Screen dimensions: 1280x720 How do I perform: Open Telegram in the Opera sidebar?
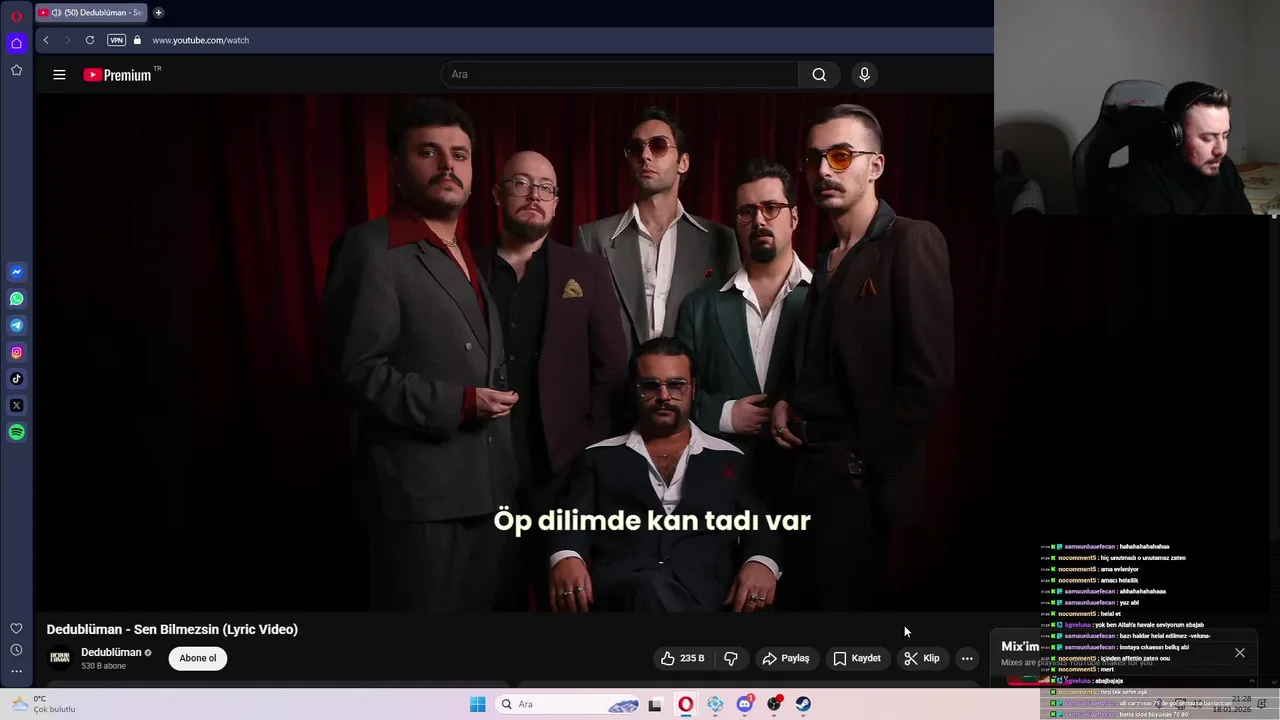(17, 325)
